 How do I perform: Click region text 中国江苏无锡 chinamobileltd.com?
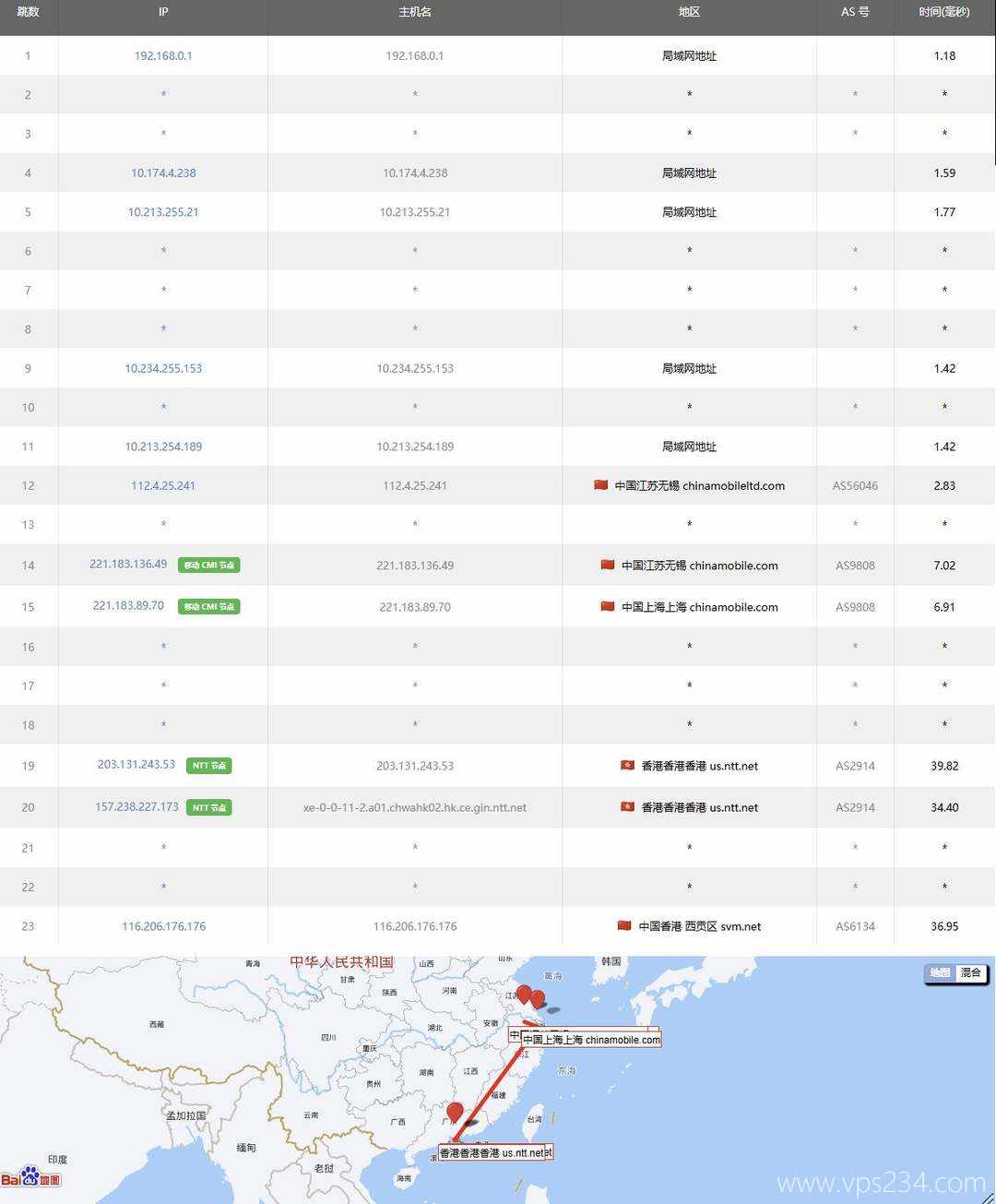pyautogui.click(x=700, y=485)
